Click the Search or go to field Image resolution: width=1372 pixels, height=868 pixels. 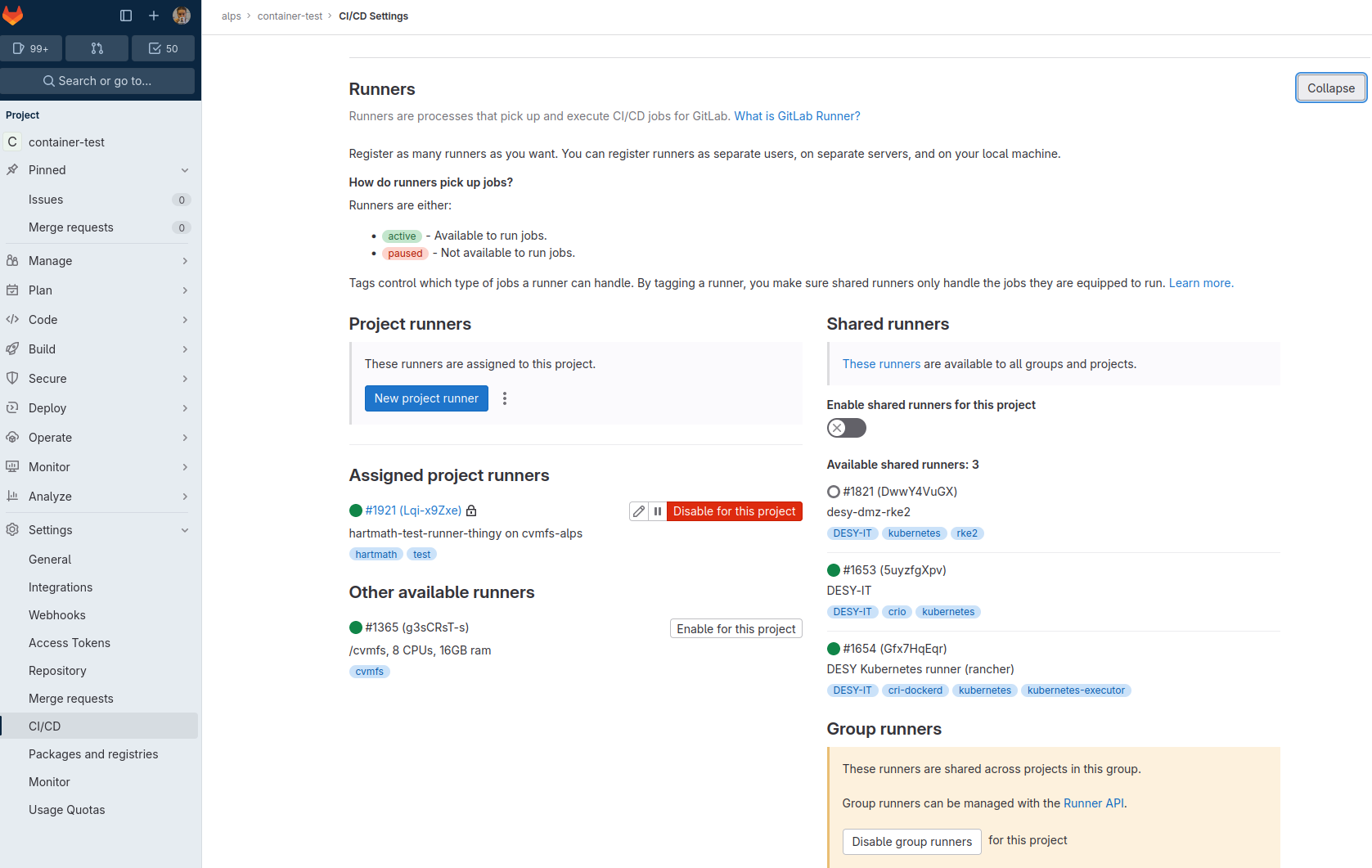pyautogui.click(x=97, y=81)
